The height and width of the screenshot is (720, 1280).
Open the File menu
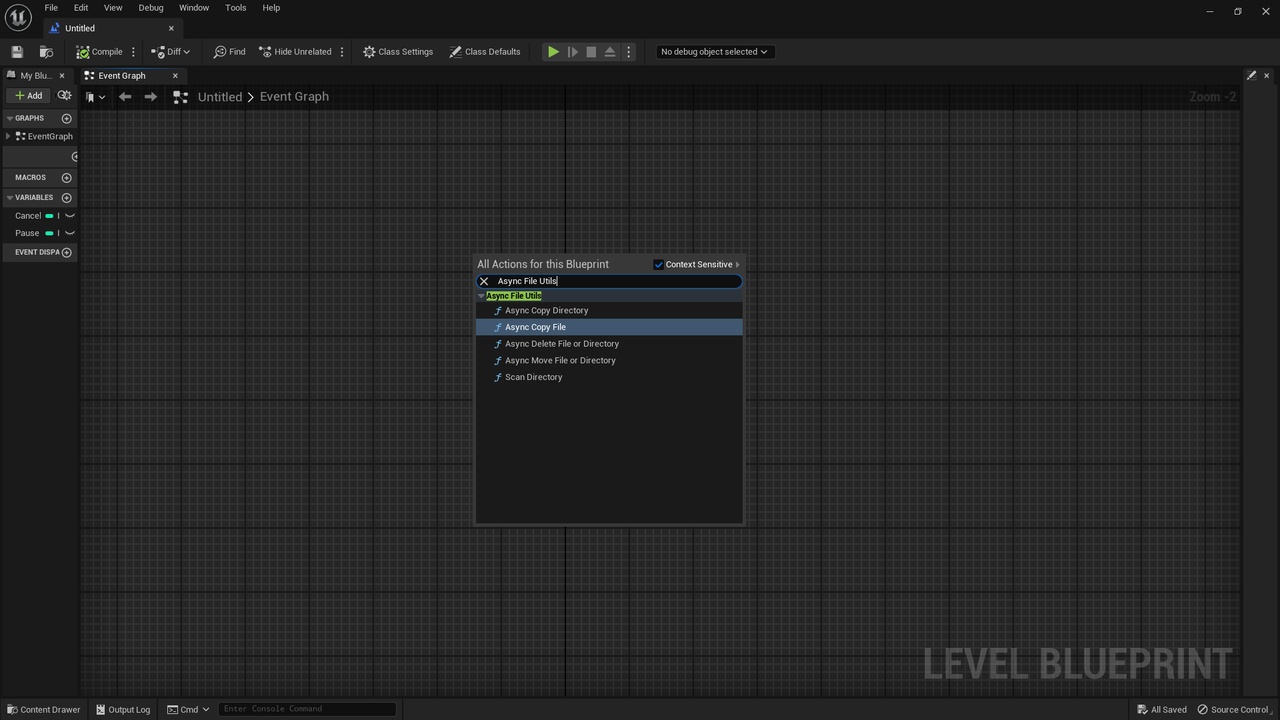coord(51,8)
